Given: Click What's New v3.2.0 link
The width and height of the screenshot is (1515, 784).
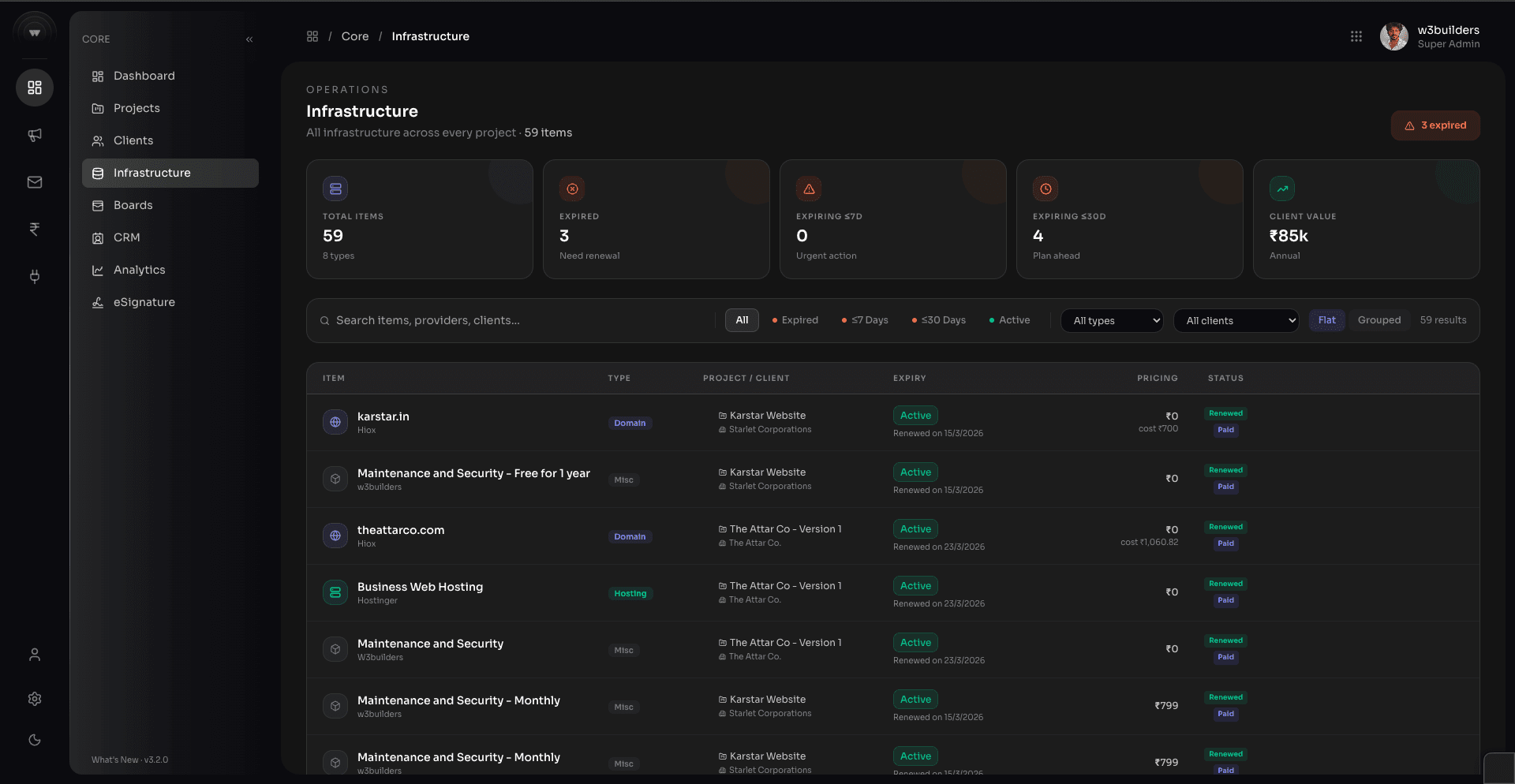Looking at the screenshot, I should [129, 760].
